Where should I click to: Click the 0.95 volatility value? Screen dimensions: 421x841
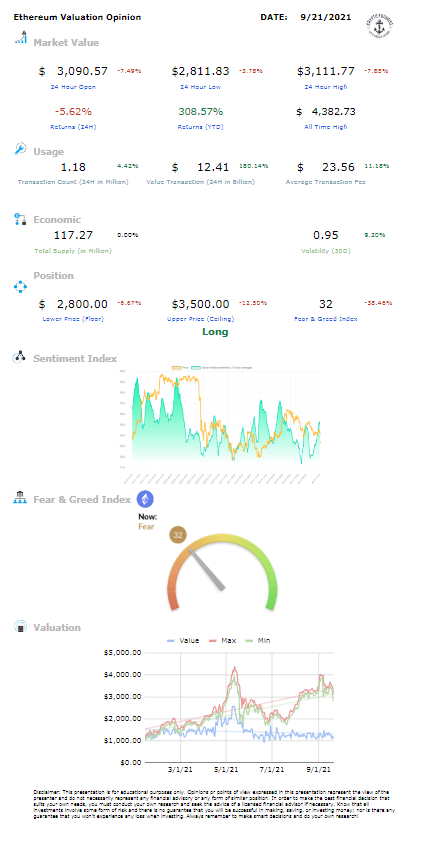coord(326,235)
